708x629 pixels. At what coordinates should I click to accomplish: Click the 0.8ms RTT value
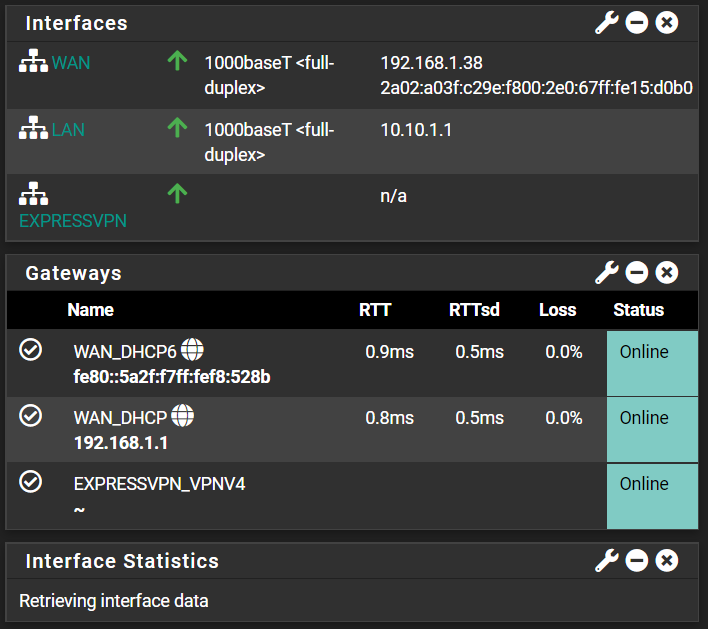point(390,418)
